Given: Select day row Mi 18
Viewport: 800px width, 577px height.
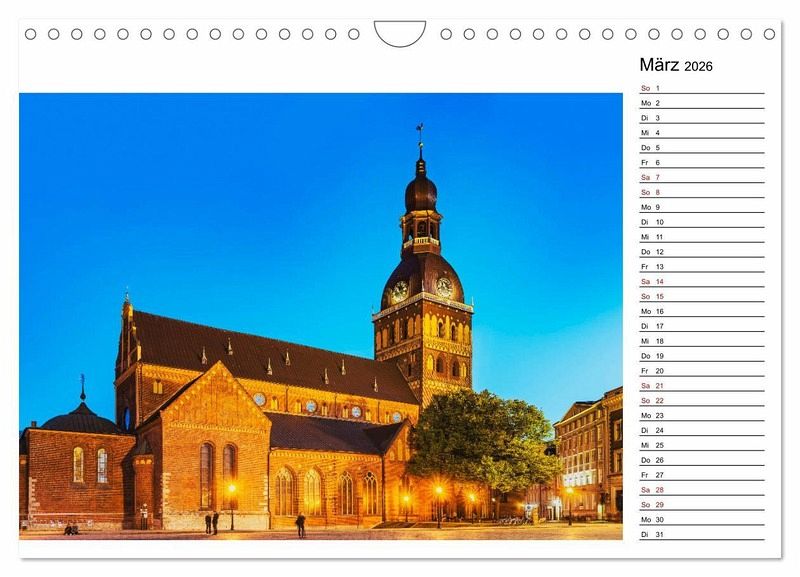Looking at the screenshot, I should click(702, 341).
